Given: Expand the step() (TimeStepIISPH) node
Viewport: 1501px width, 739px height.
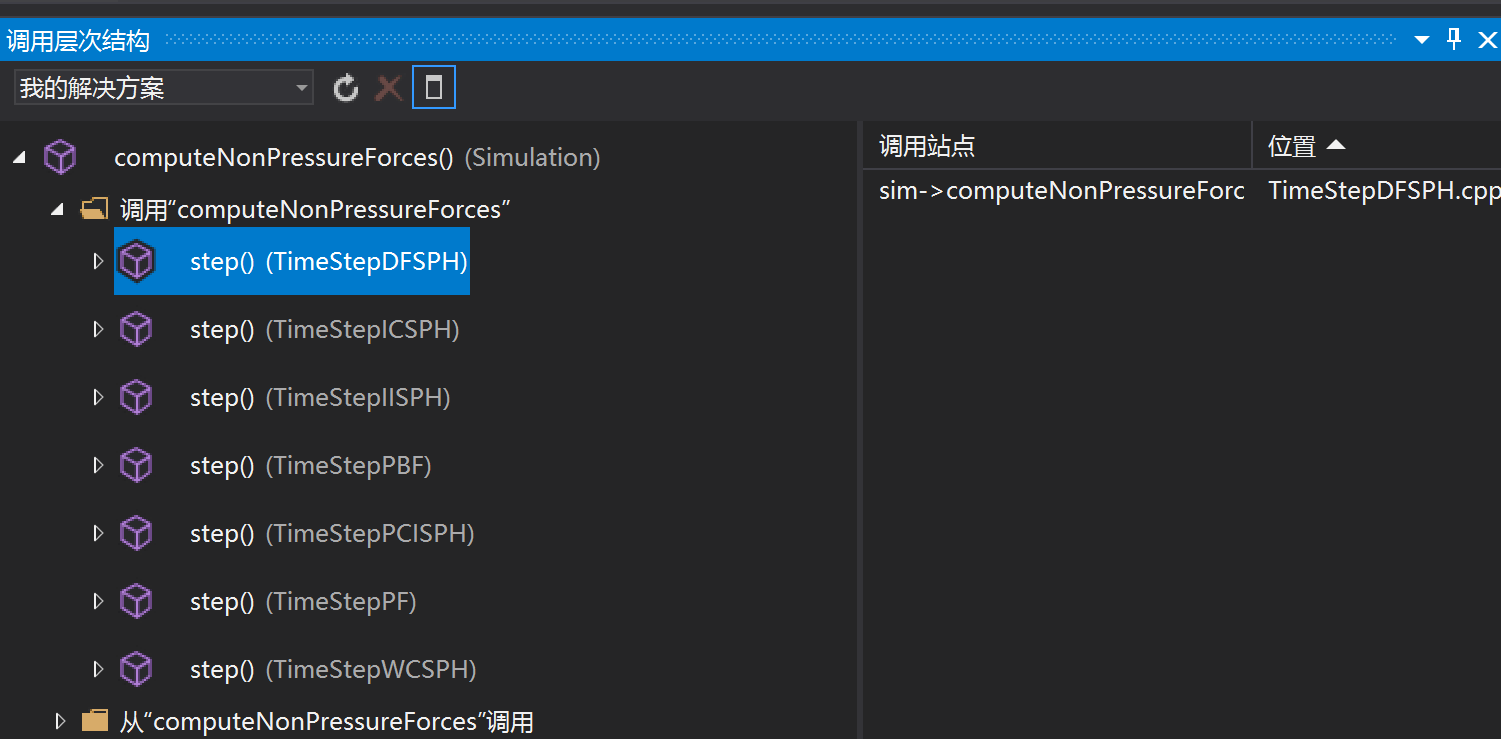Looking at the screenshot, I should (98, 397).
